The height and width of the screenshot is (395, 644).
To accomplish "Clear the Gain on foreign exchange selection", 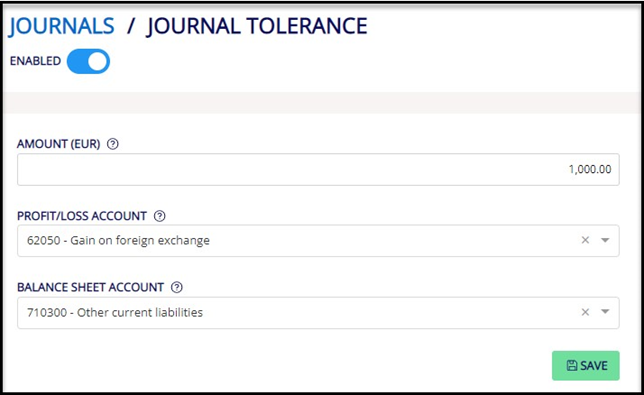I will (x=585, y=240).
